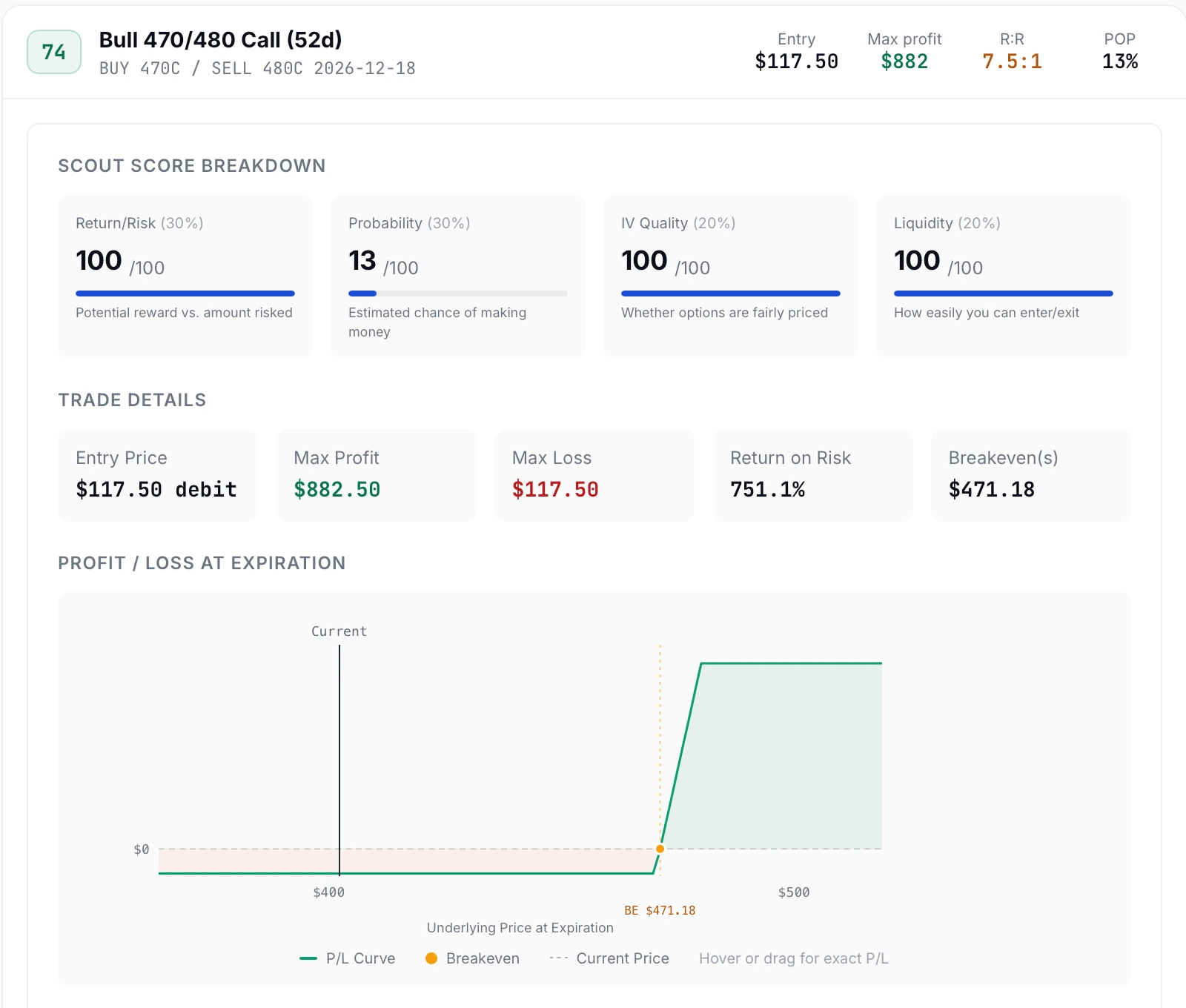Click the TRADE DETAILS heading
1186x1008 pixels.
132,400
